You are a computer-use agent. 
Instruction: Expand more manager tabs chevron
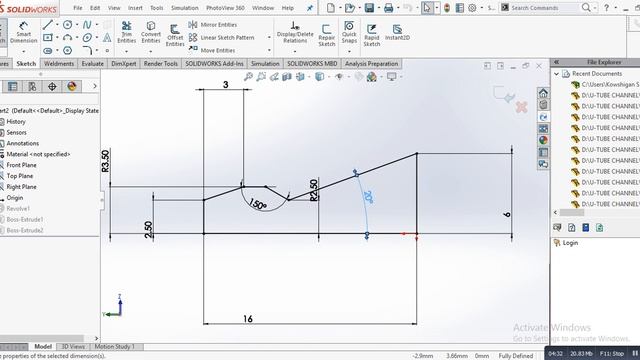pos(95,86)
